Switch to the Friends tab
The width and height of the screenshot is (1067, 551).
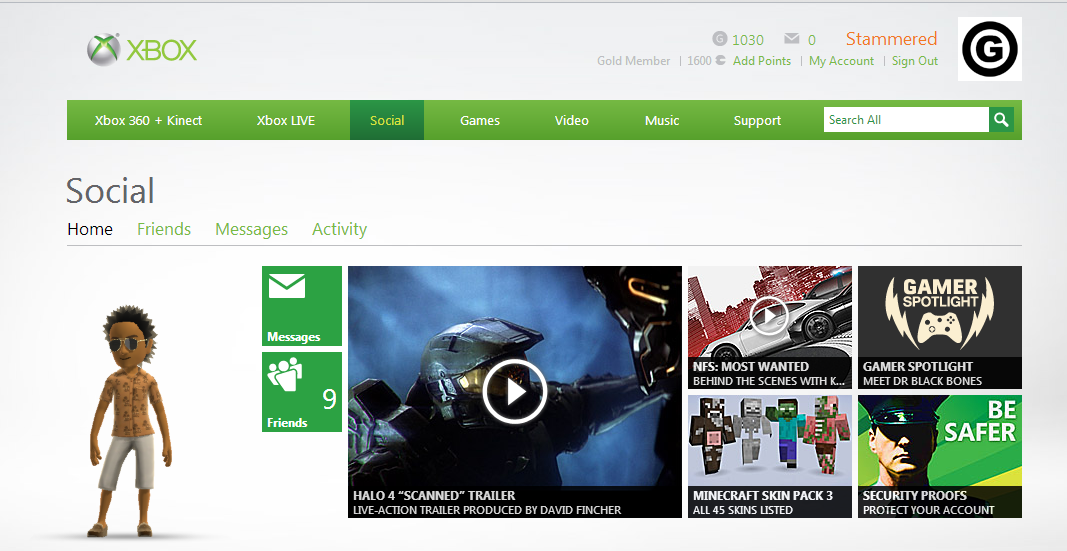(x=164, y=229)
